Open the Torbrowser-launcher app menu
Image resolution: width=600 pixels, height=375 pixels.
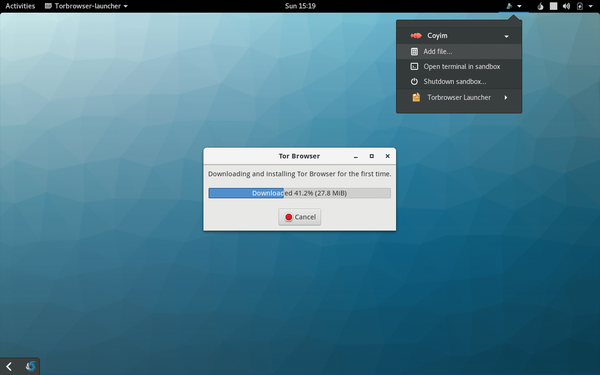pyautogui.click(x=86, y=6)
